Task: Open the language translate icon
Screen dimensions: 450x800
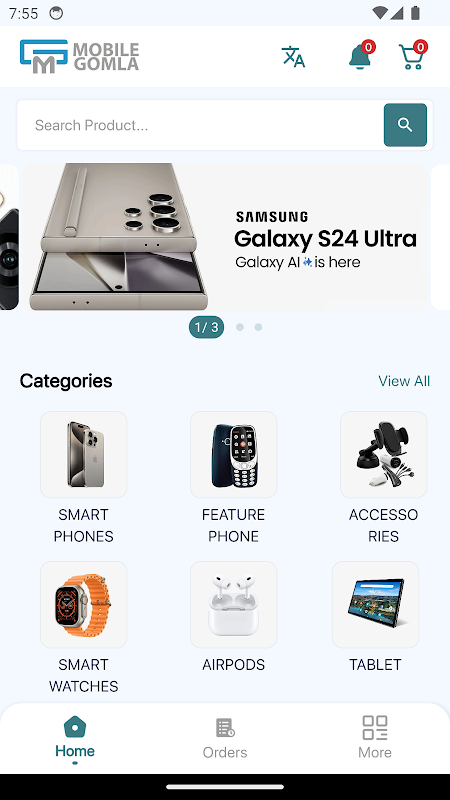Action: point(293,56)
